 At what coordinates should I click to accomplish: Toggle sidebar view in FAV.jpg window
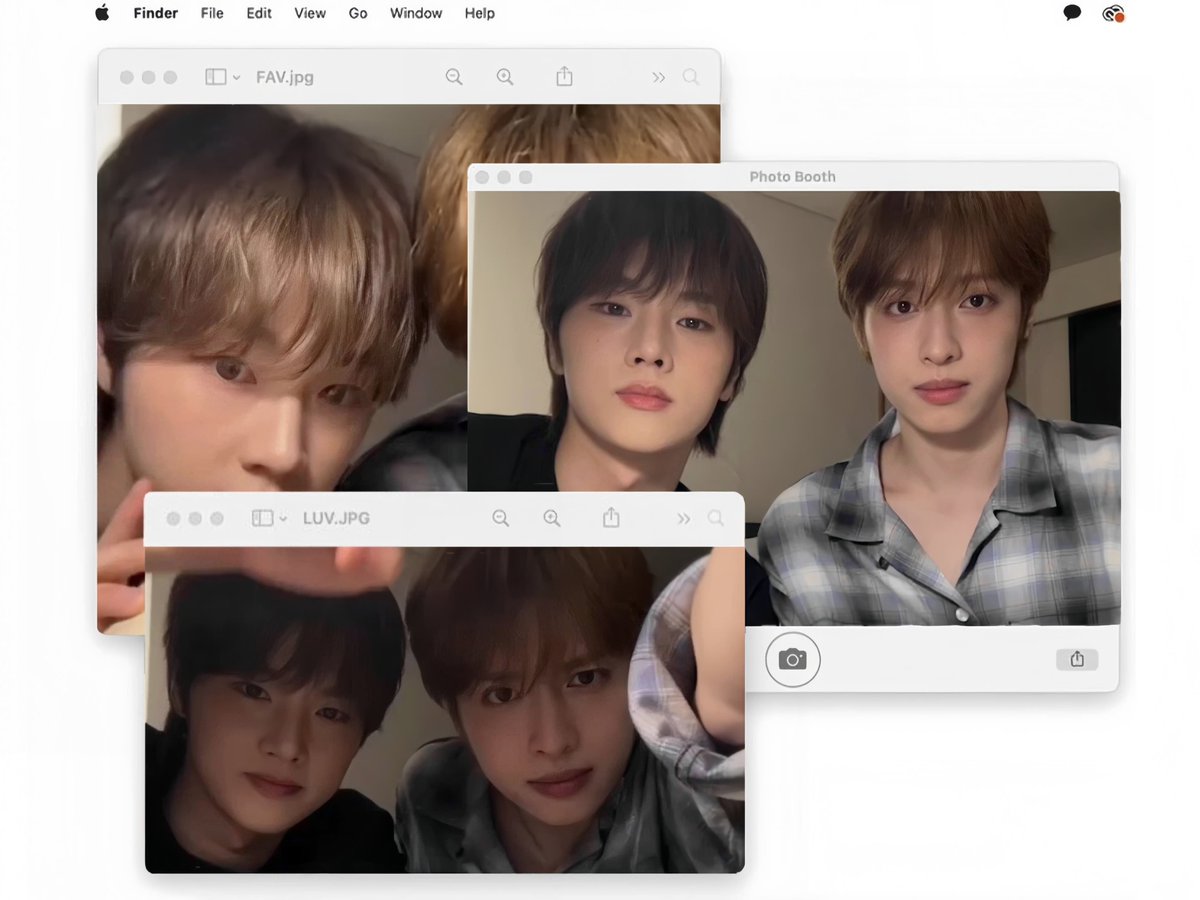(x=215, y=77)
